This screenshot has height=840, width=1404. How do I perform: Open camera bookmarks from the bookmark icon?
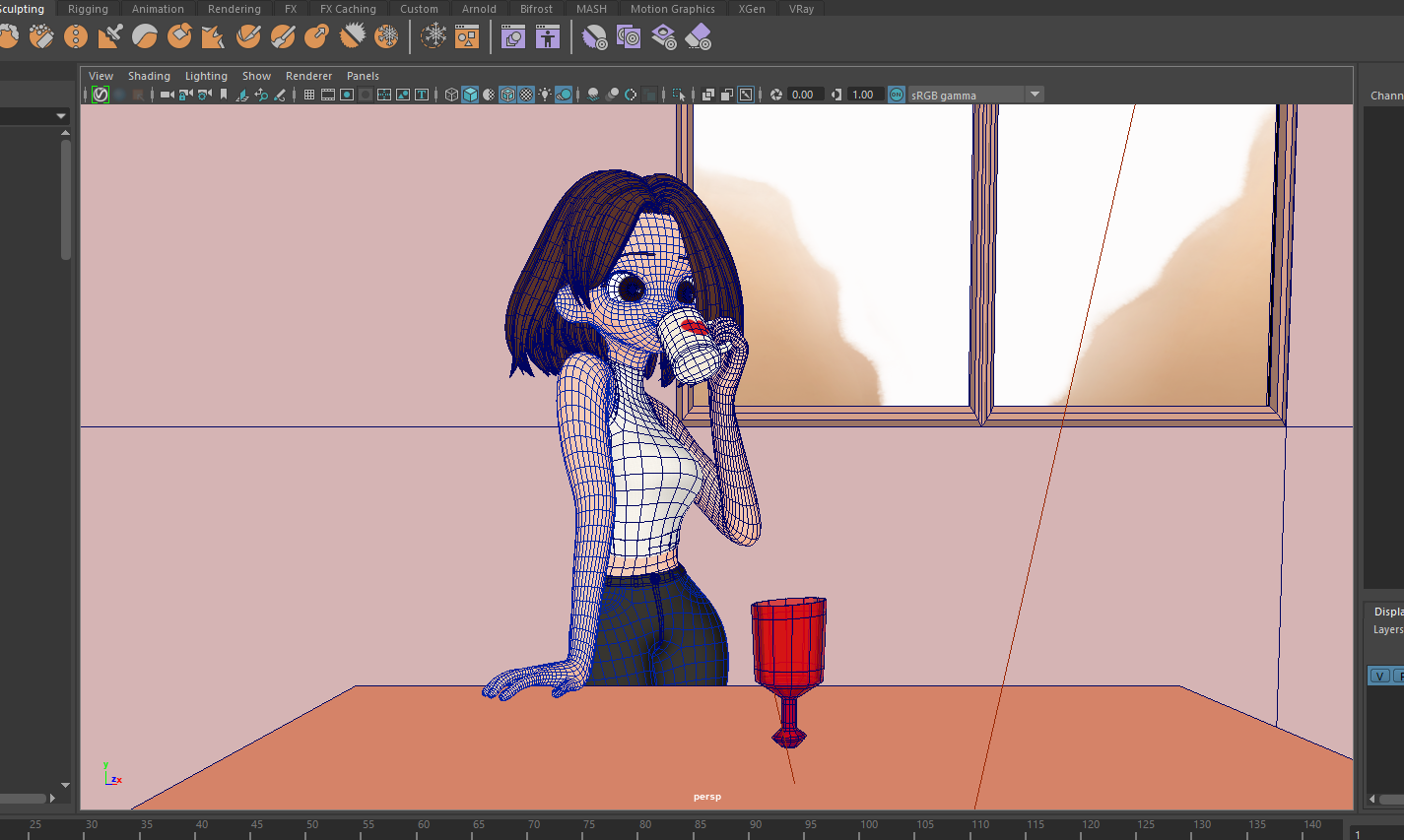pos(224,95)
